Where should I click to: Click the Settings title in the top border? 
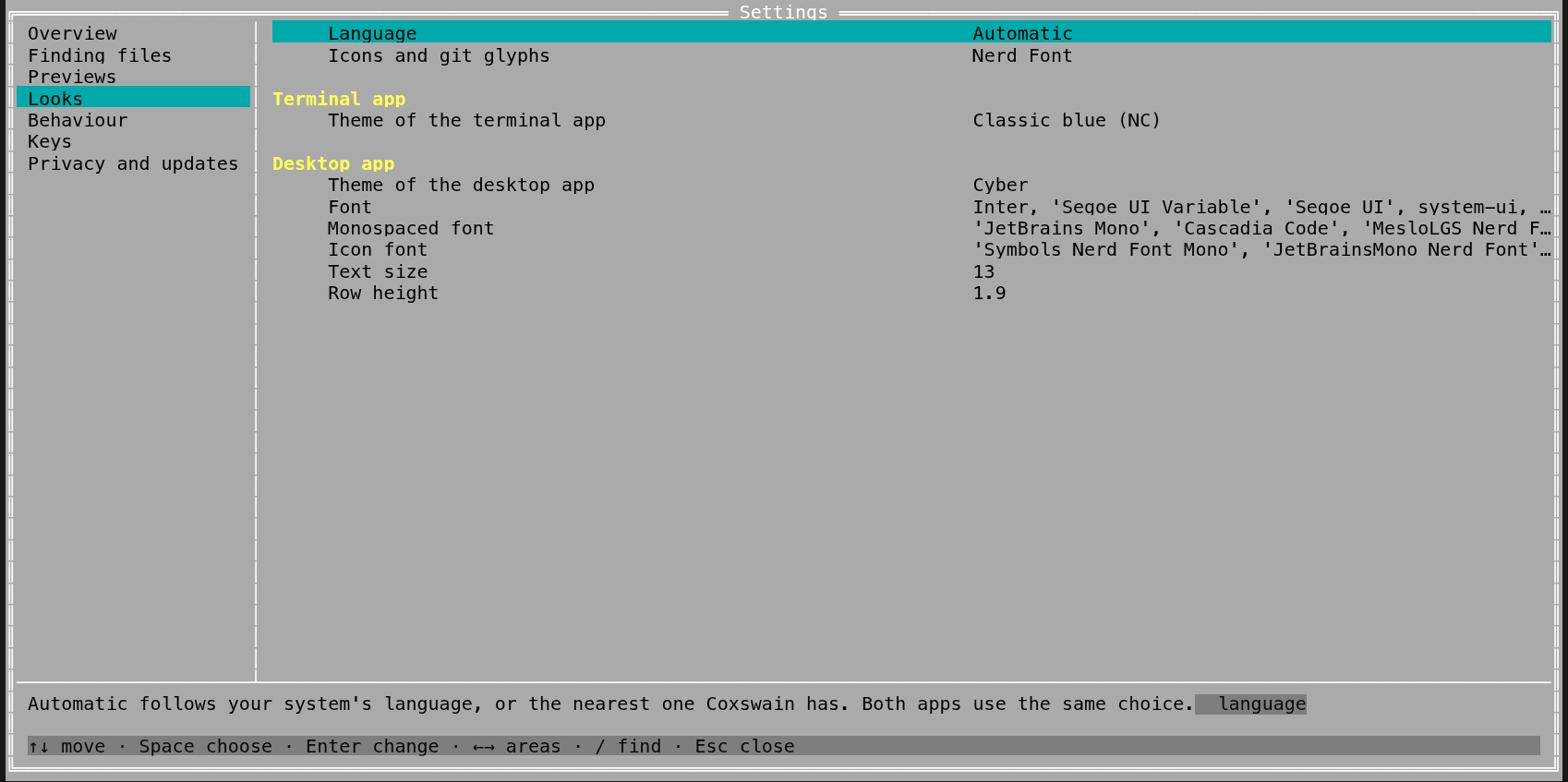(x=783, y=12)
